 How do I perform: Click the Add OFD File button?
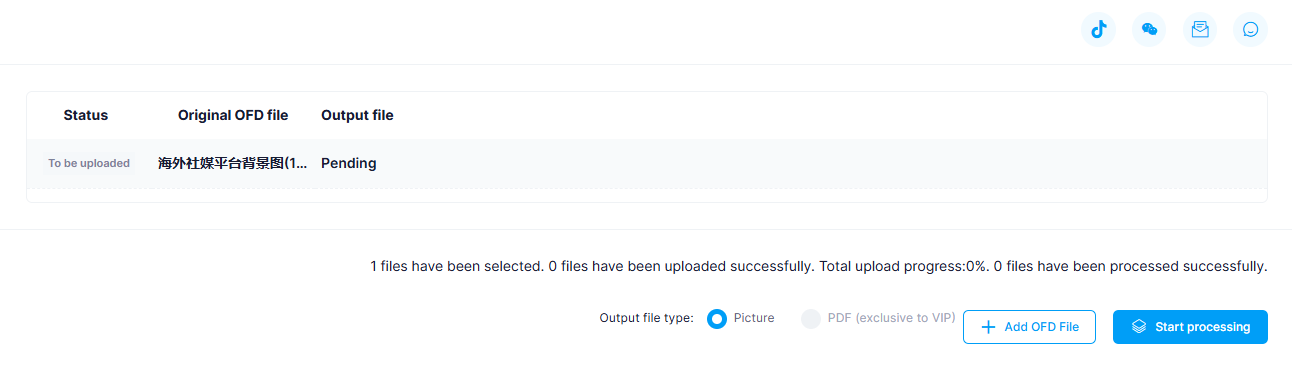pos(1029,327)
